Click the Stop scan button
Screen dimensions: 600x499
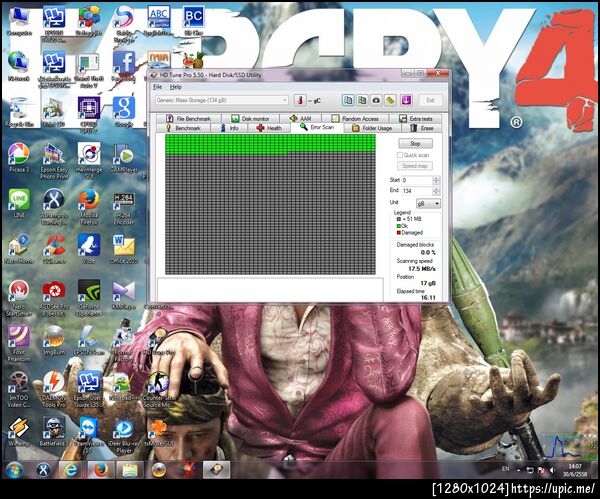click(415, 144)
